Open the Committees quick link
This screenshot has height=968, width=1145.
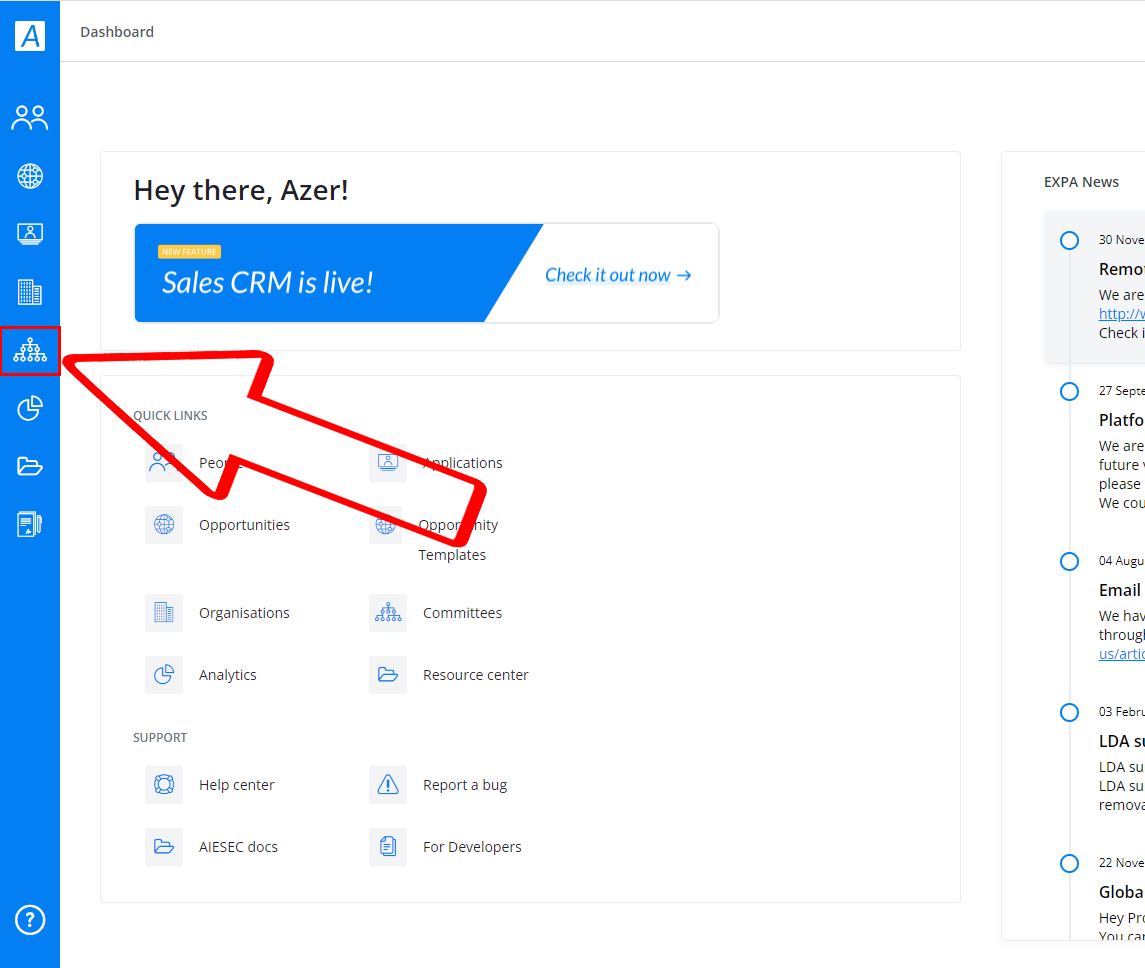coord(462,612)
